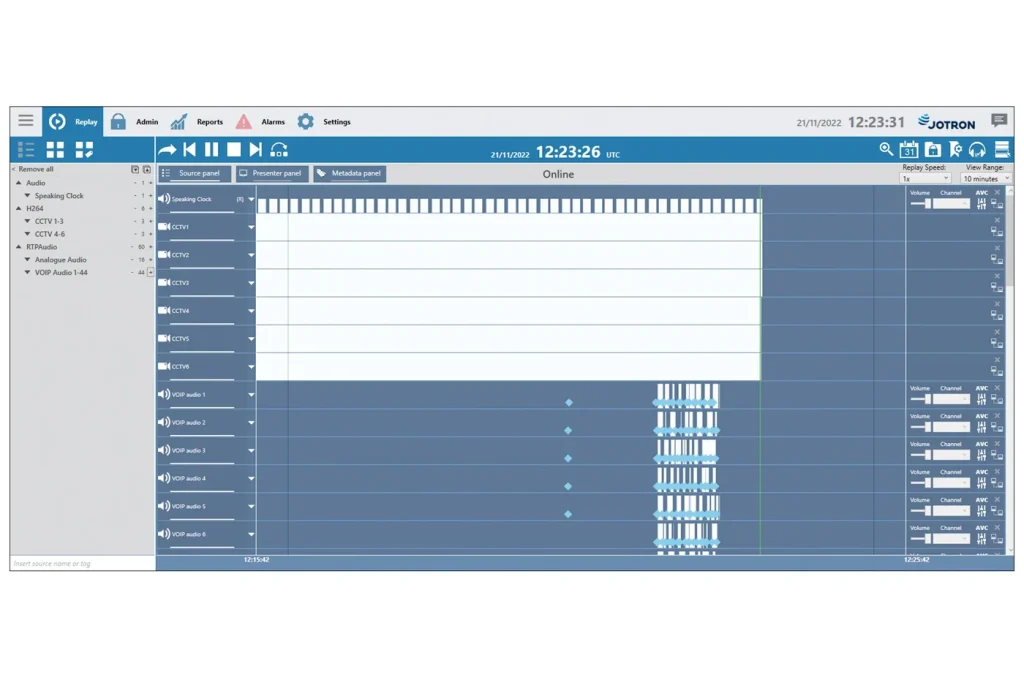Toggle the Presenter panel
The image size is (1024, 677).
point(272,174)
